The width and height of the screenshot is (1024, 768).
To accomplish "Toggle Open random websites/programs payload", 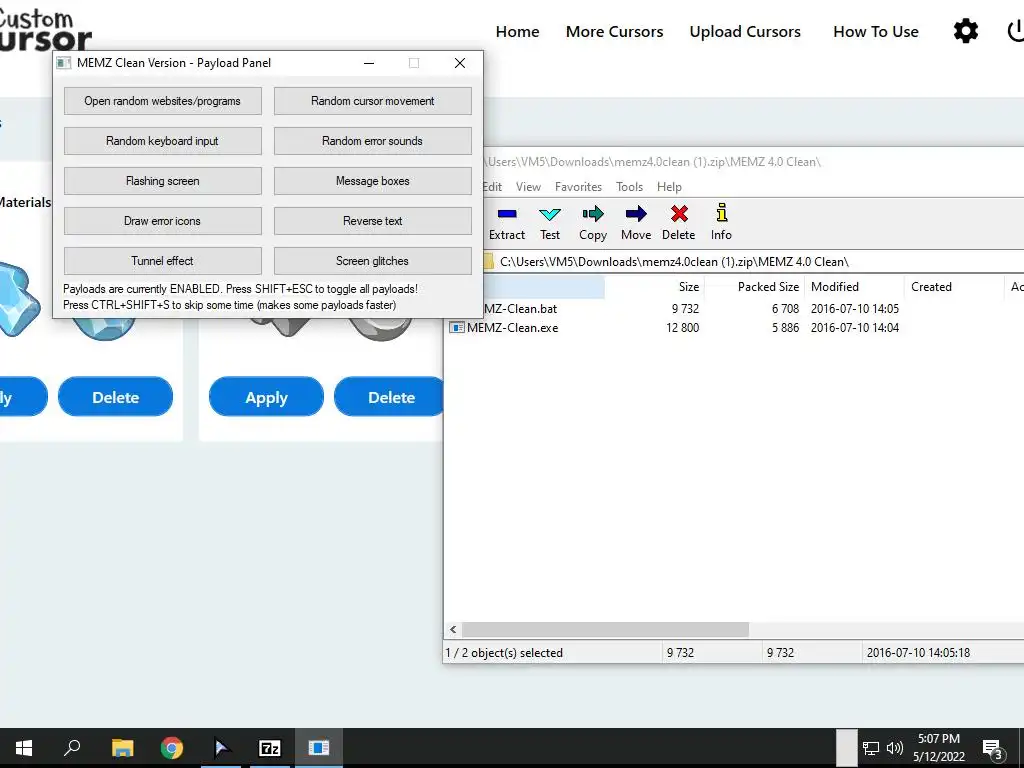I will (x=163, y=101).
